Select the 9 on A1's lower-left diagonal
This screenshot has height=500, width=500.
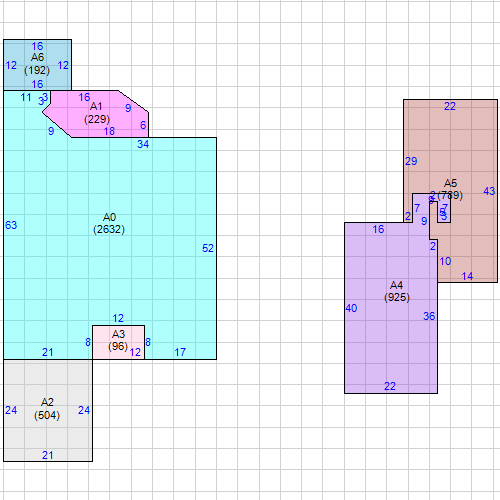51,131
